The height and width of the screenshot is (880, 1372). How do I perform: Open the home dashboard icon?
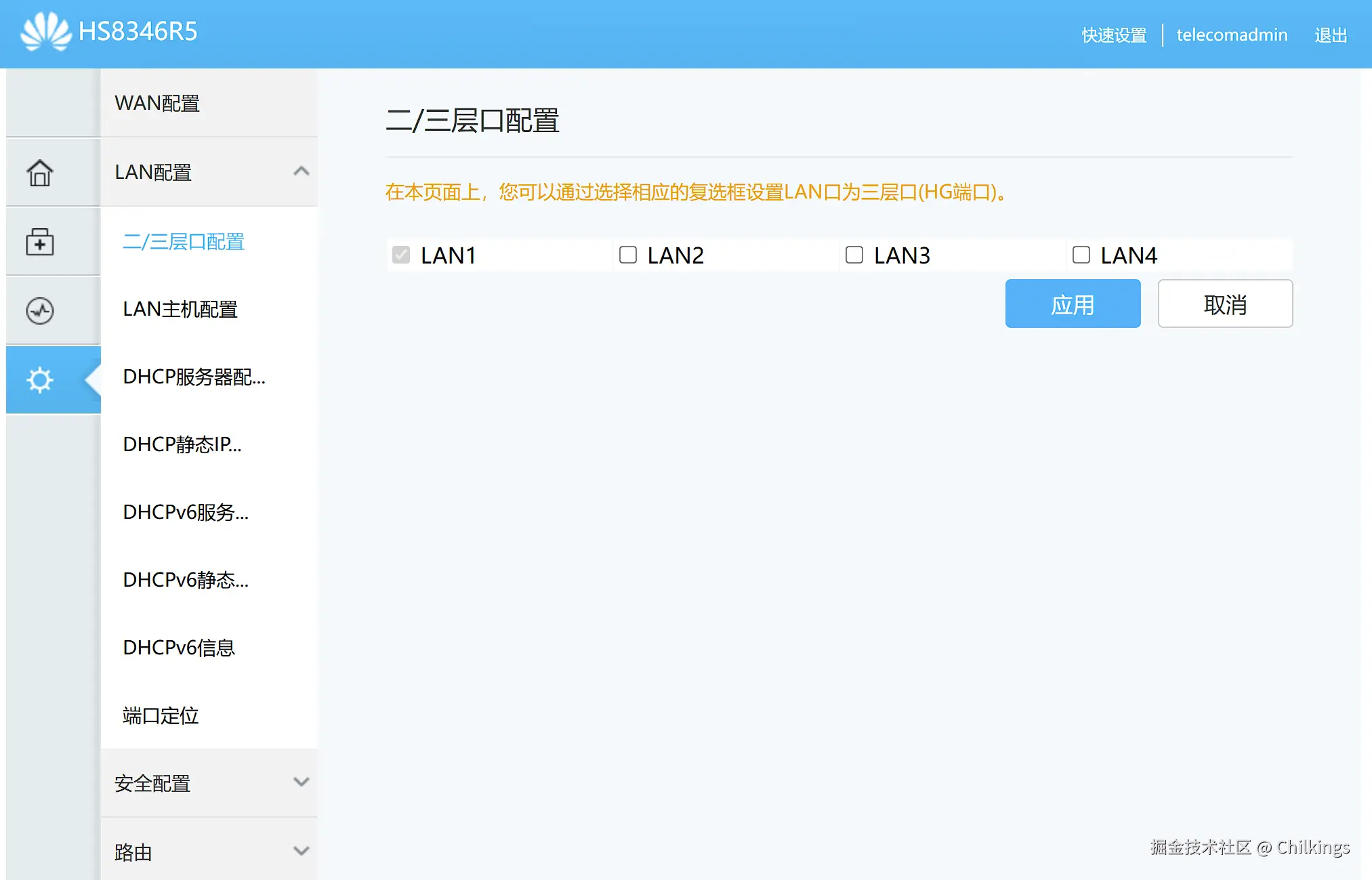(x=40, y=173)
